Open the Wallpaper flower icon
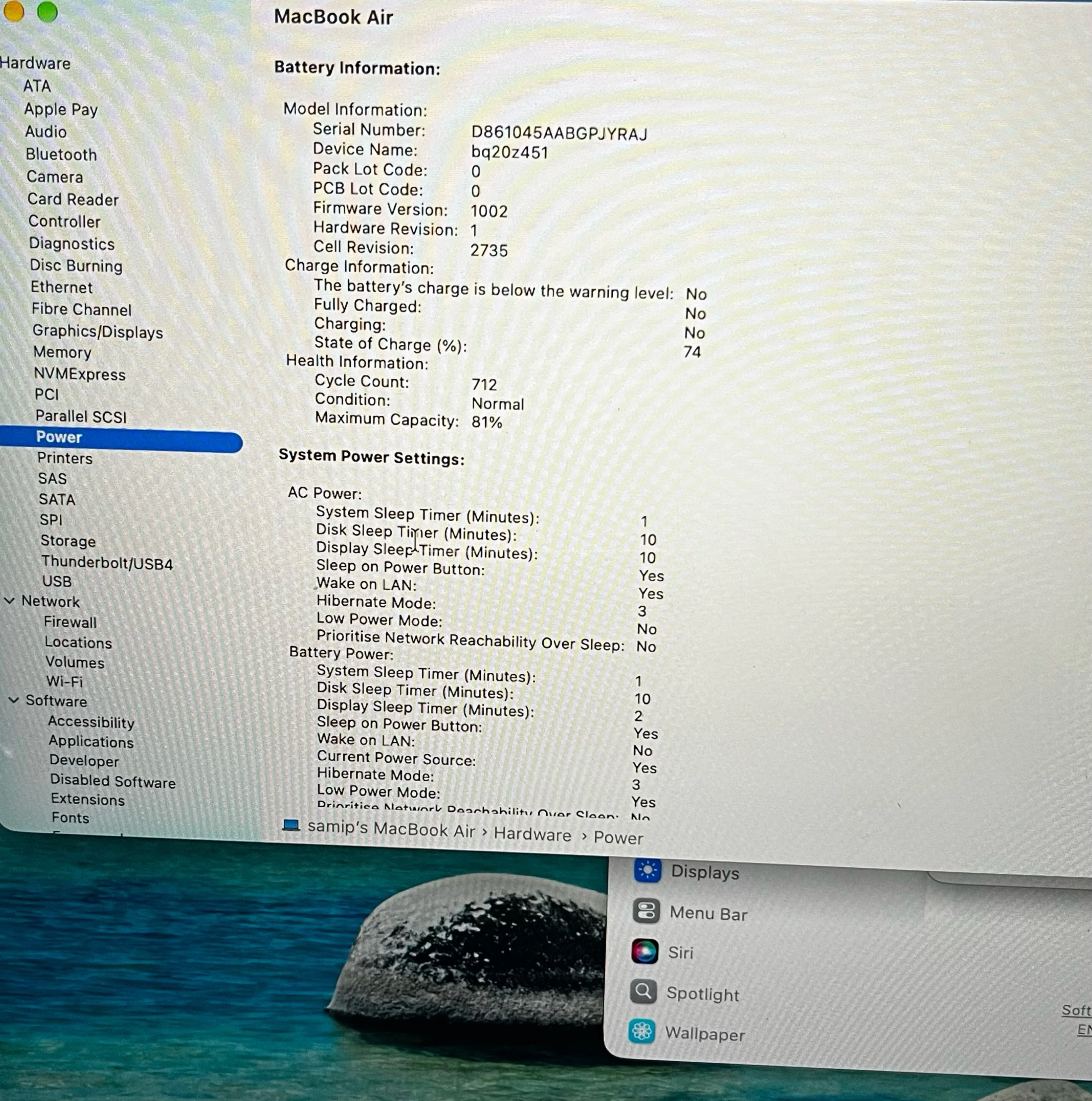 click(x=642, y=1032)
